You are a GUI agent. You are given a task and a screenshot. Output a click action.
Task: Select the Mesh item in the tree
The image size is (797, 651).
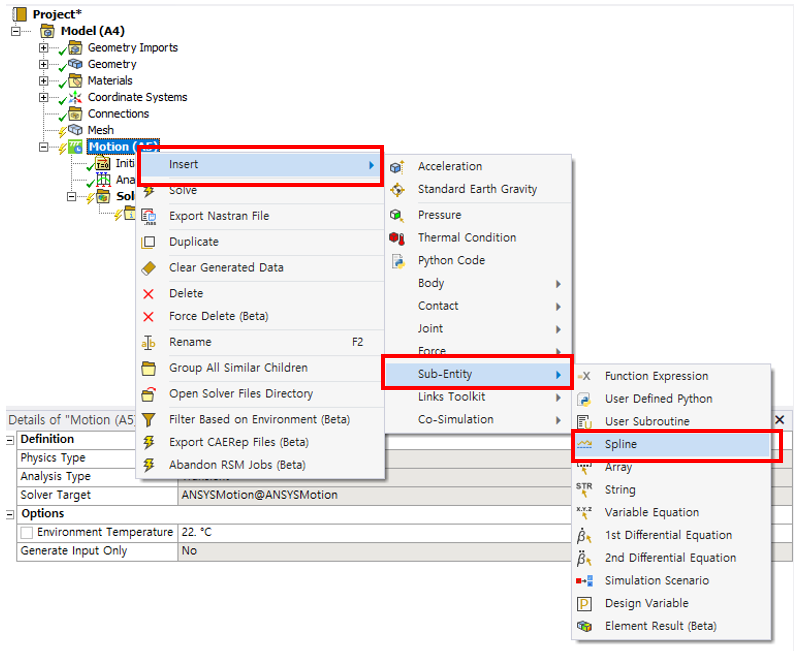click(x=100, y=130)
